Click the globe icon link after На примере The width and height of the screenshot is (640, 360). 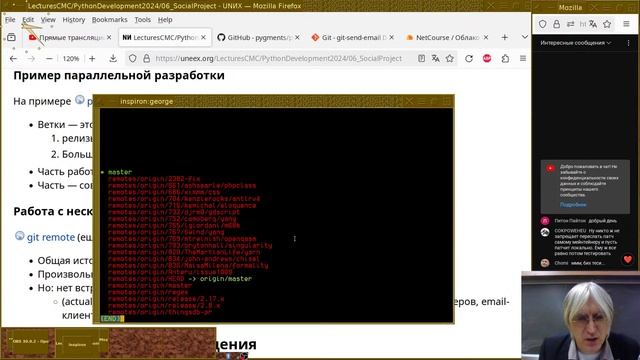[80, 100]
